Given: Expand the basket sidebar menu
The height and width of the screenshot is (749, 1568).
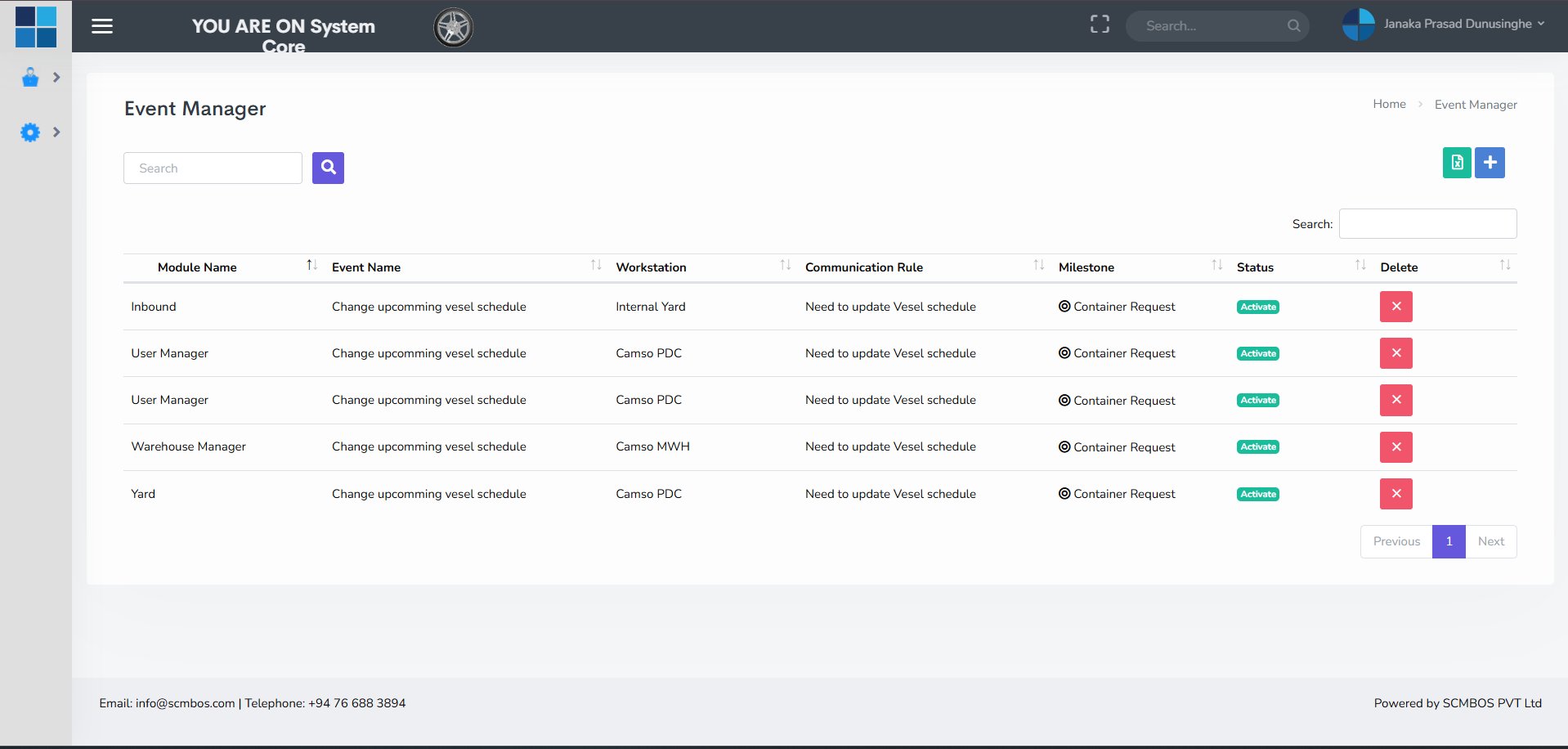Looking at the screenshot, I should click(39, 78).
